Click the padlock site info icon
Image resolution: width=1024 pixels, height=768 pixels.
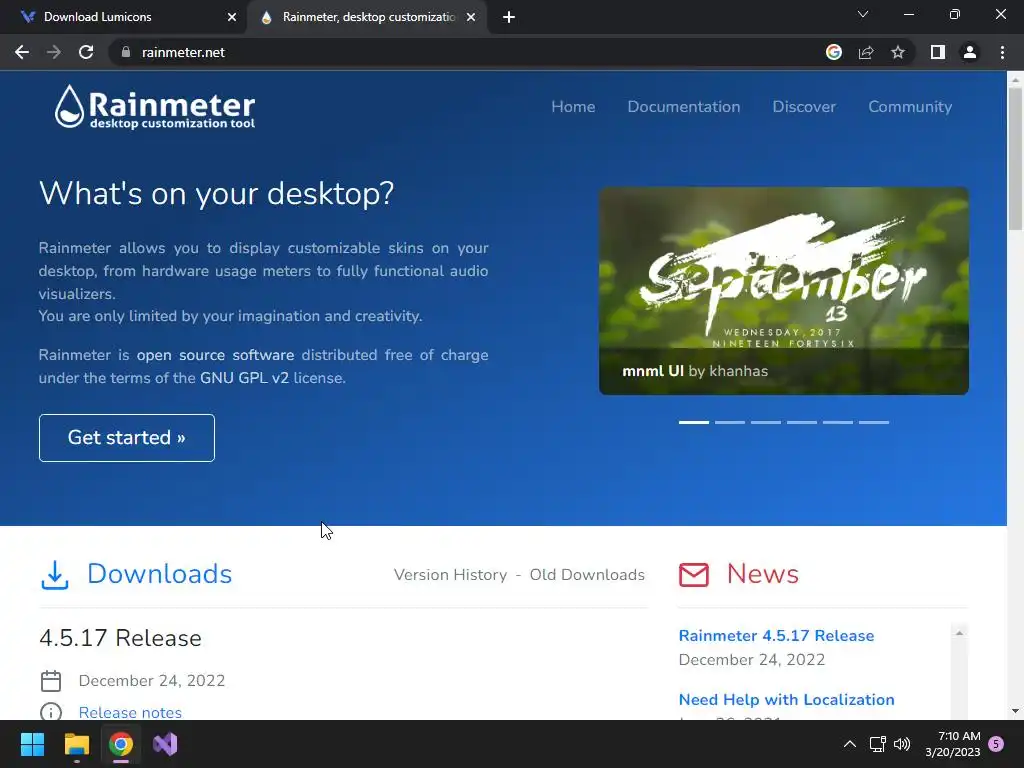126,52
